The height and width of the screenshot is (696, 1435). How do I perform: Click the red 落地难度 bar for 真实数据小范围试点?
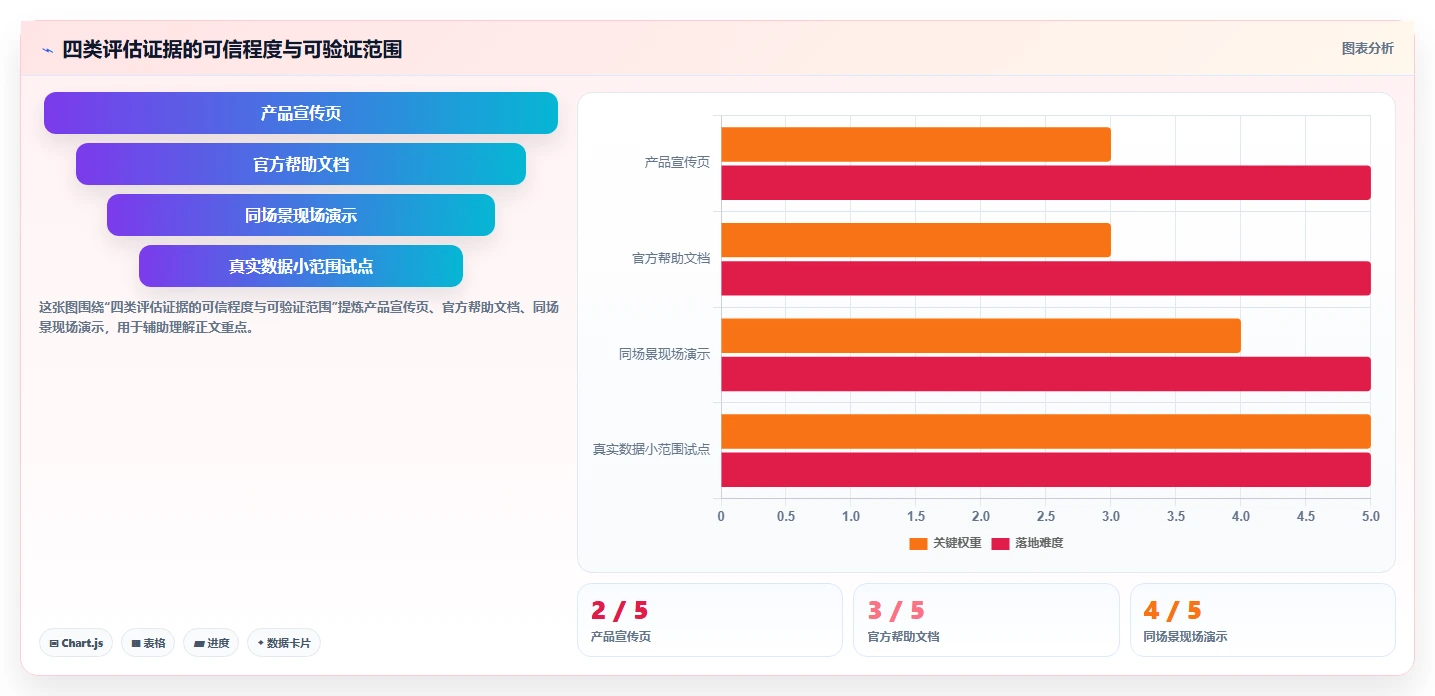1046,470
